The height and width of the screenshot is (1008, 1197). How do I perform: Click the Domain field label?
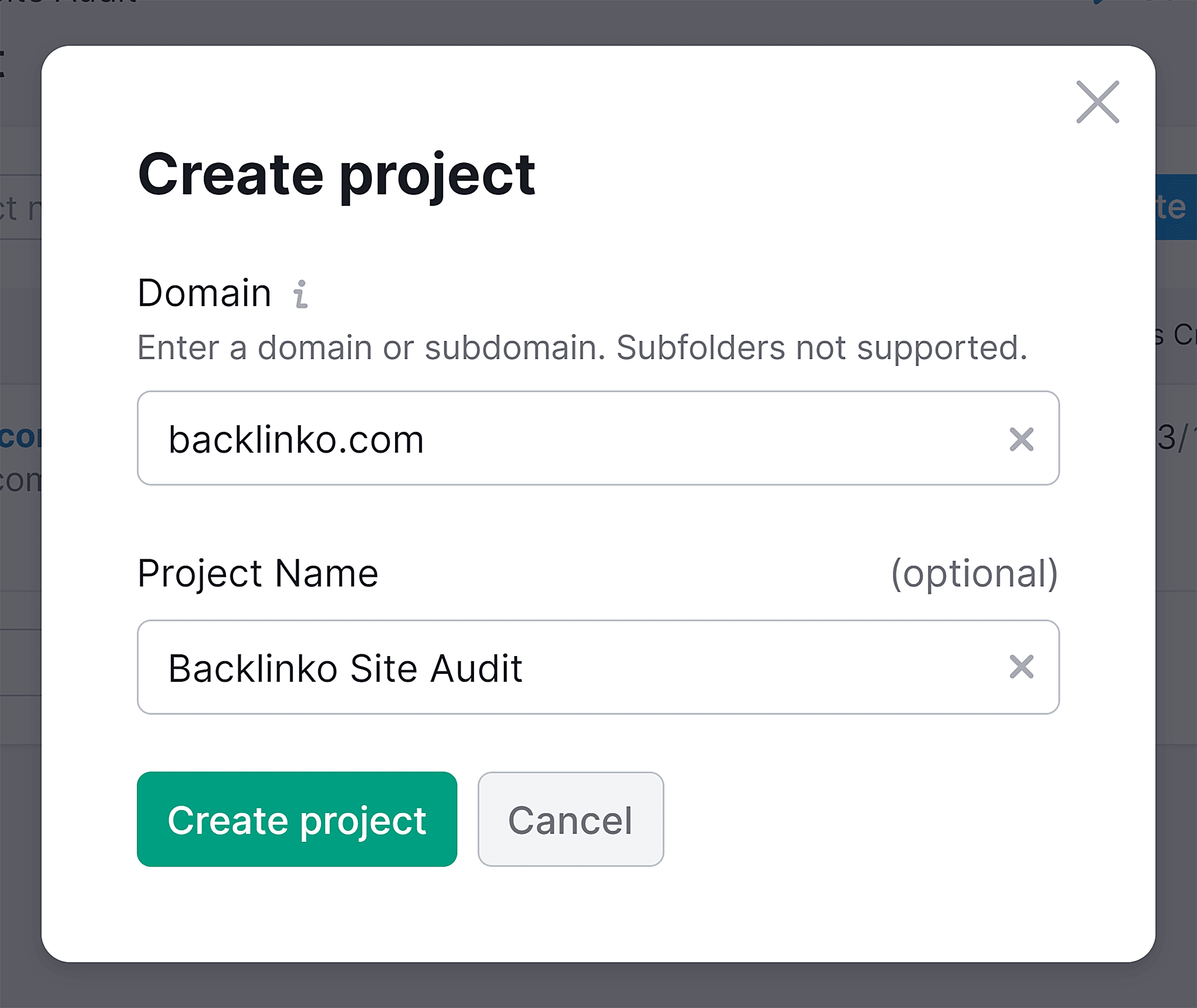point(205,292)
